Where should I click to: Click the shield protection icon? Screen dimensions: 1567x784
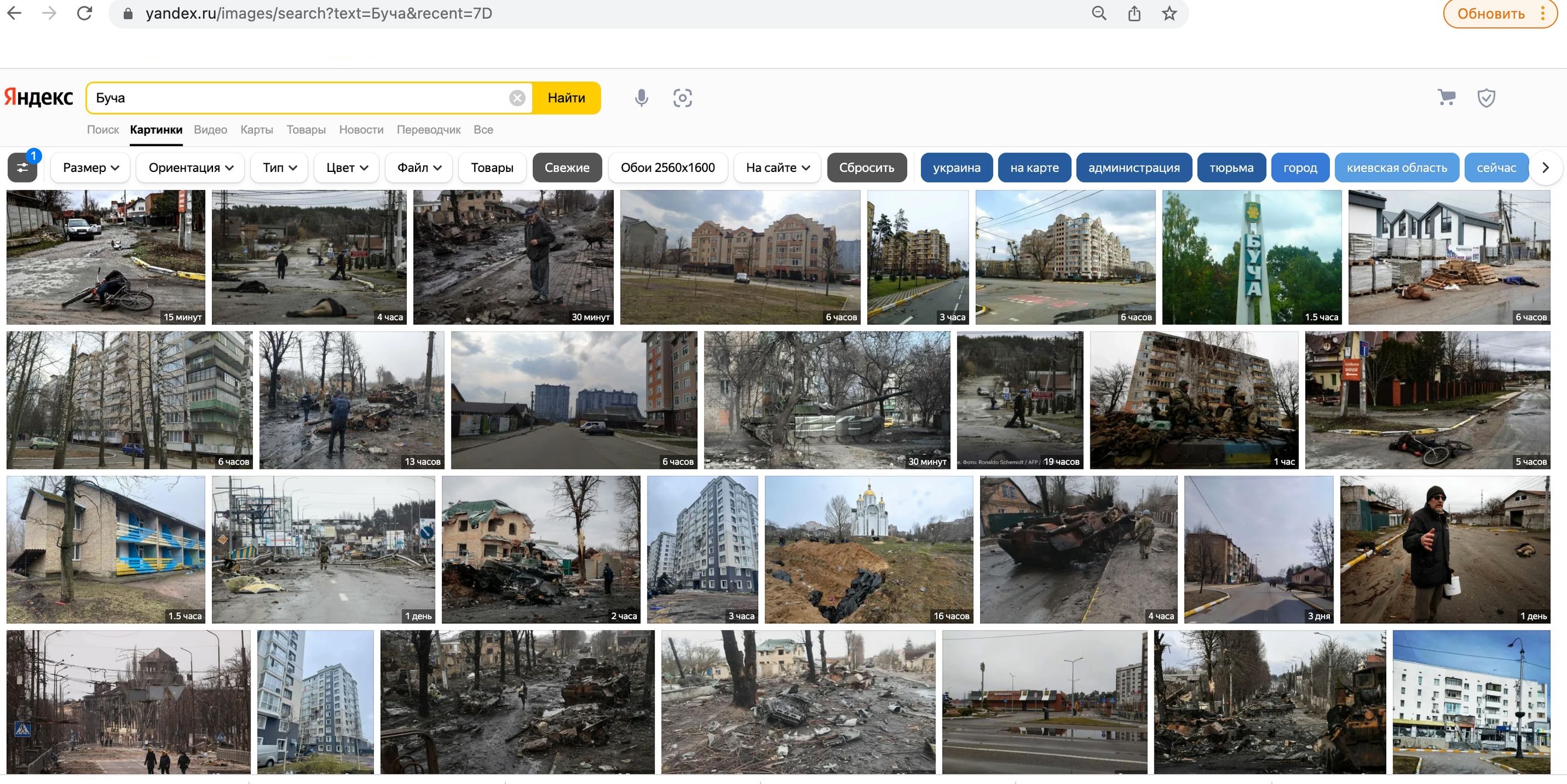click(1486, 97)
